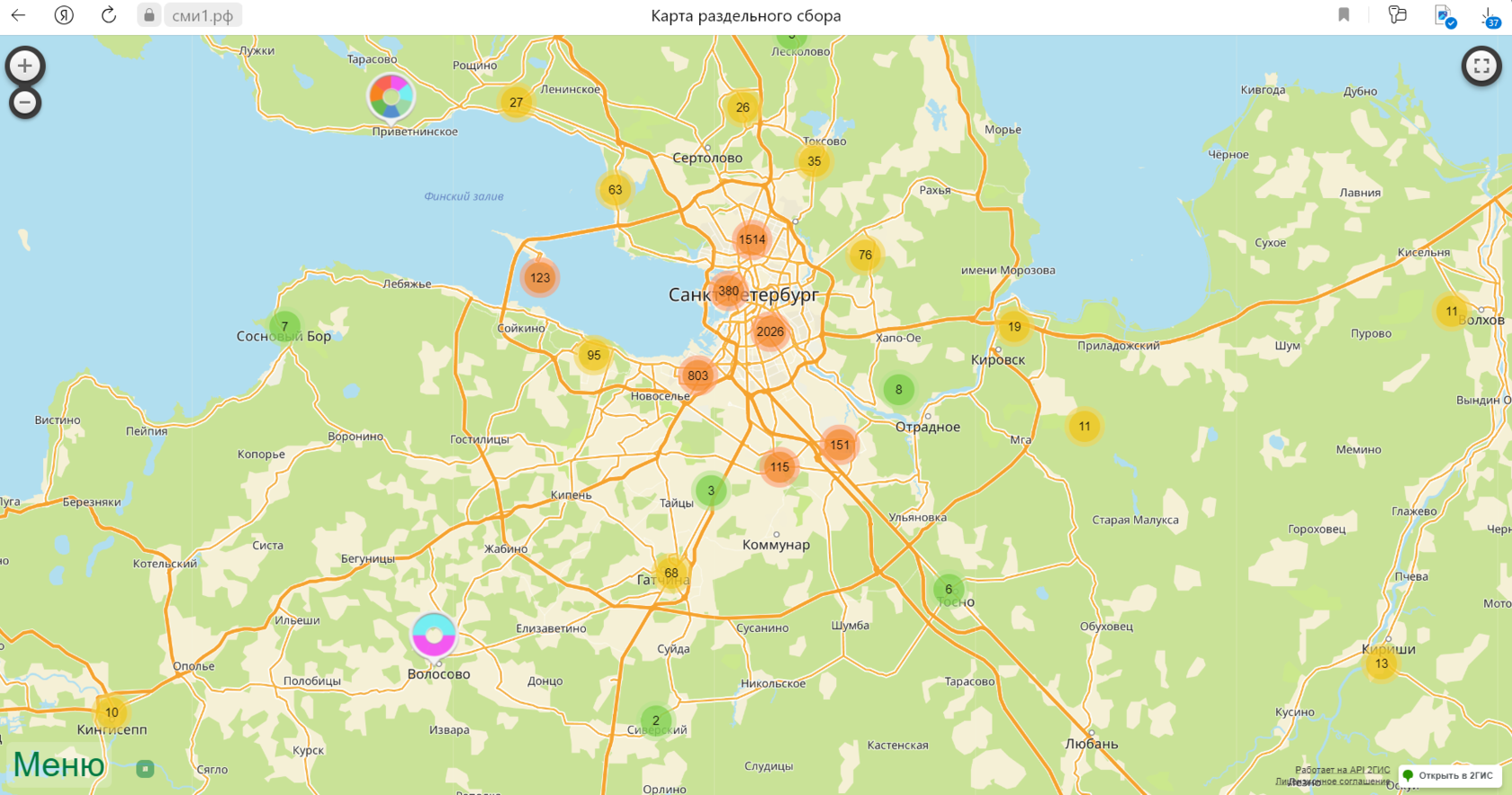The width and height of the screenshot is (1512, 795).
Task: Click the site lock security icon
Action: [x=149, y=15]
